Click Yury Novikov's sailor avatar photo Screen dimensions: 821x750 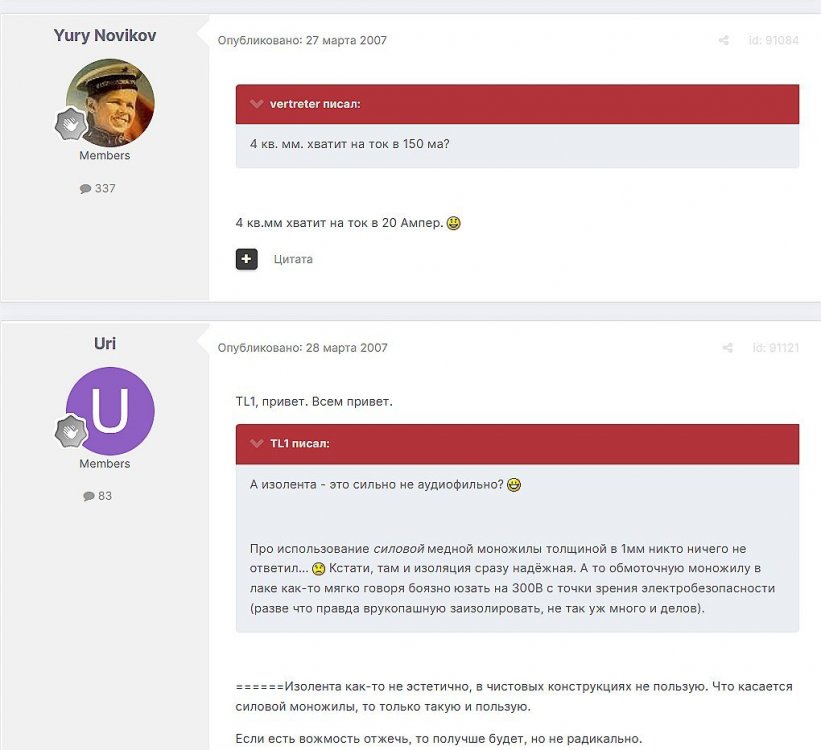point(110,103)
